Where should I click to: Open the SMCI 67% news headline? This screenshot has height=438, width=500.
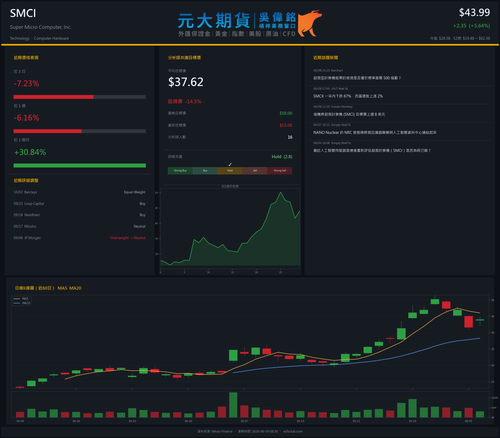point(348,96)
